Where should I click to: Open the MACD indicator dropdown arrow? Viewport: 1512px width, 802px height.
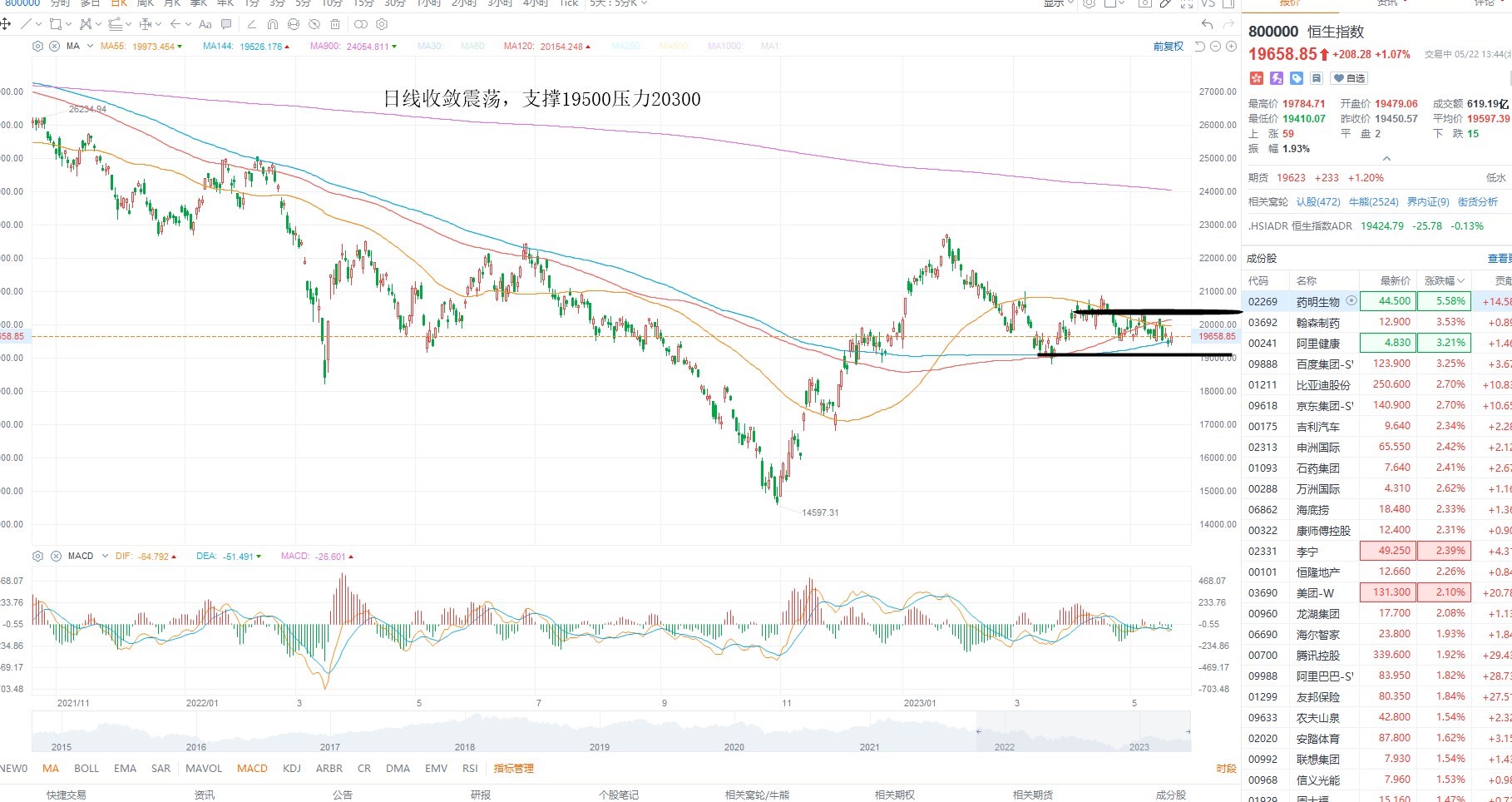point(105,556)
